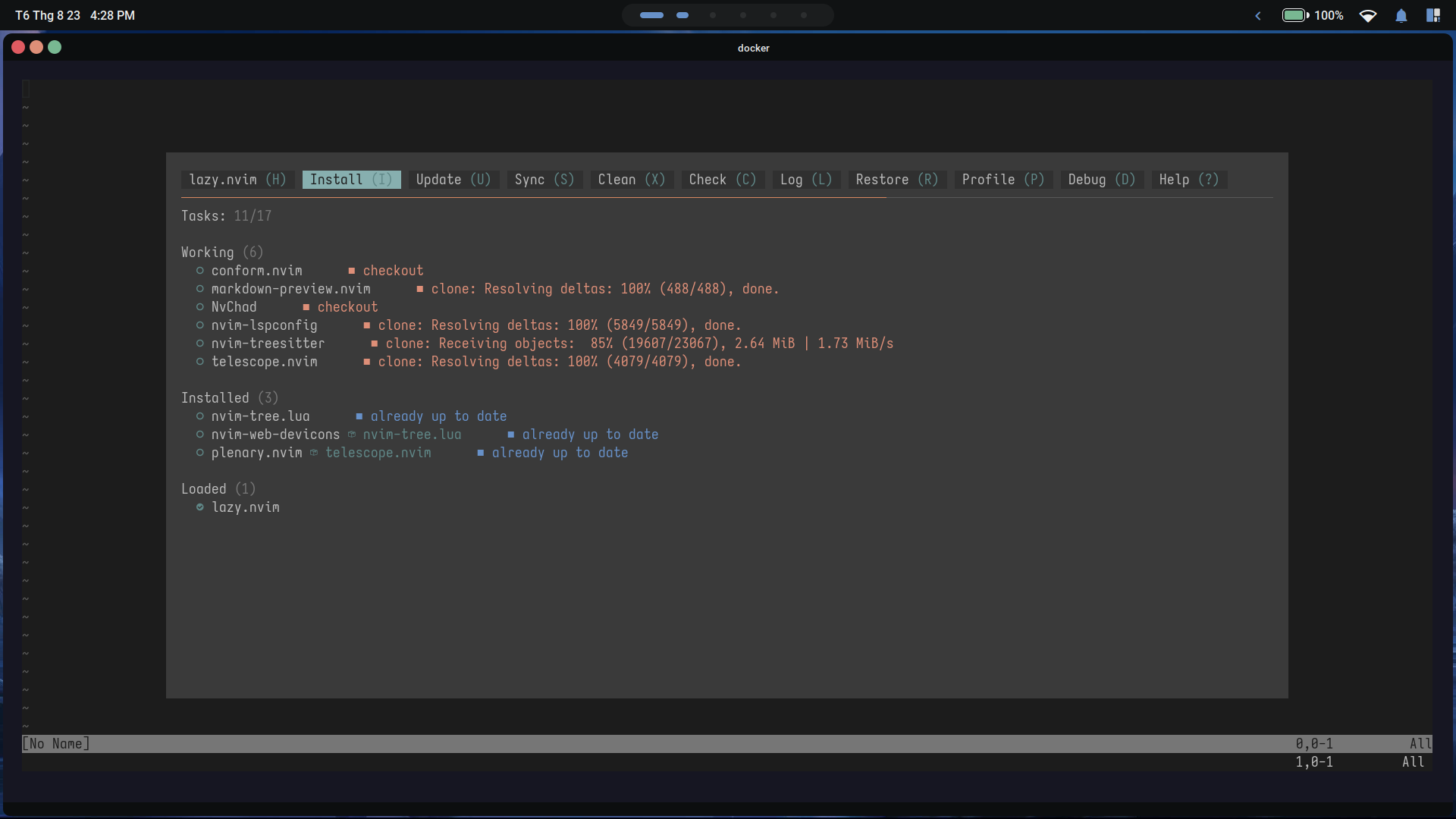Switch to the Check (C) tab

(723, 180)
